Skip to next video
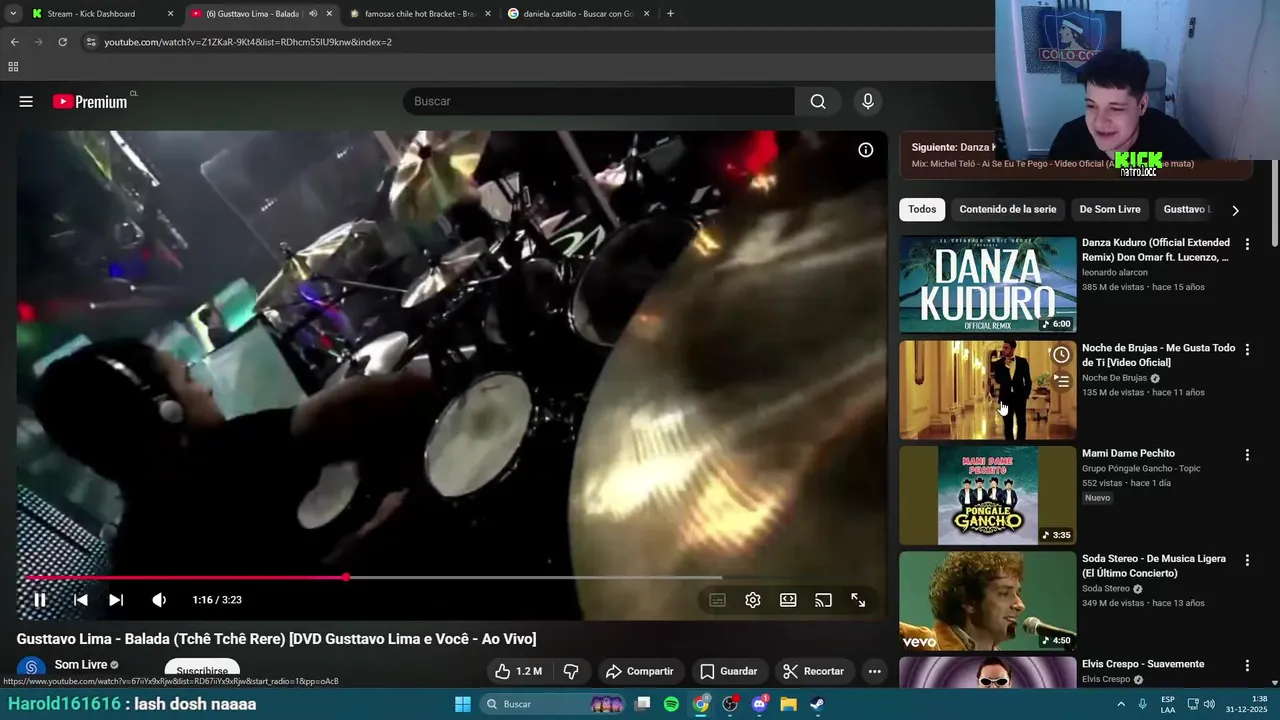1280x720 pixels. (x=116, y=600)
